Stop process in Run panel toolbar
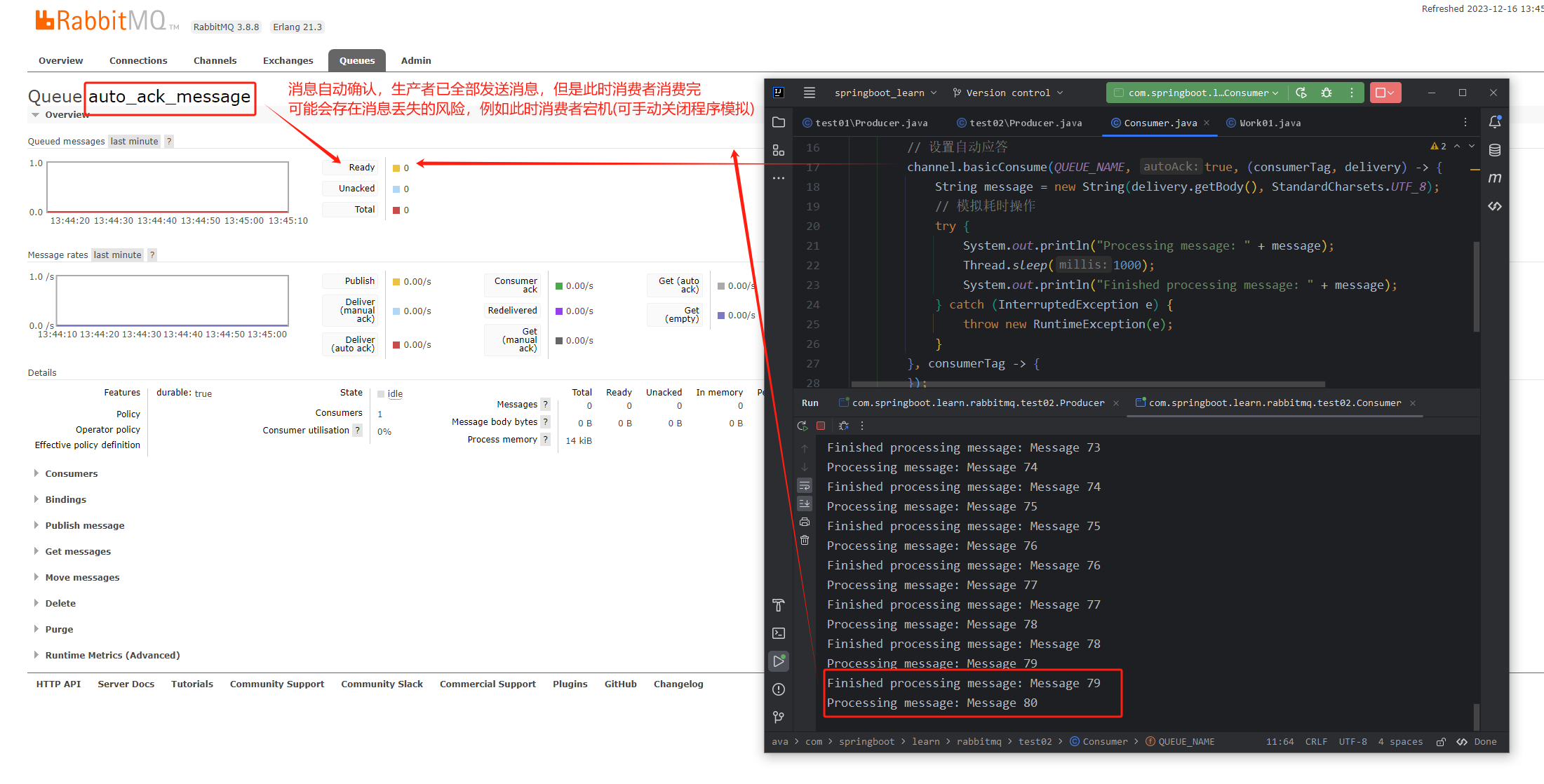Screen dimensions: 1544x784 (821, 426)
